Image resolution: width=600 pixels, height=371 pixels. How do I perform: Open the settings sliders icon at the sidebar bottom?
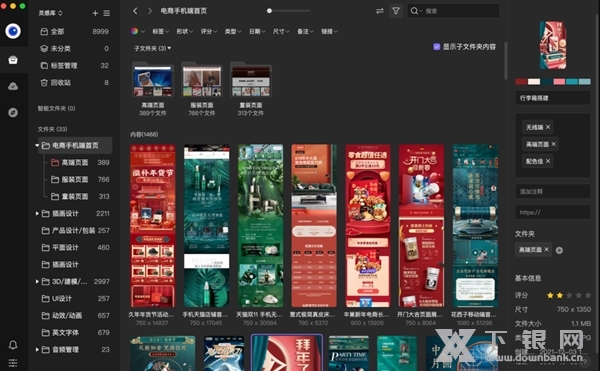tap(13, 362)
